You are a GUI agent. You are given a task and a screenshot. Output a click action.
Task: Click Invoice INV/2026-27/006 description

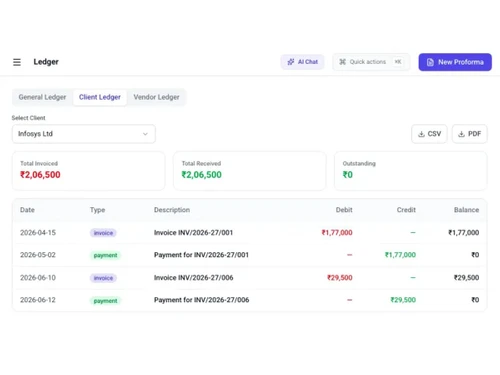194,278
